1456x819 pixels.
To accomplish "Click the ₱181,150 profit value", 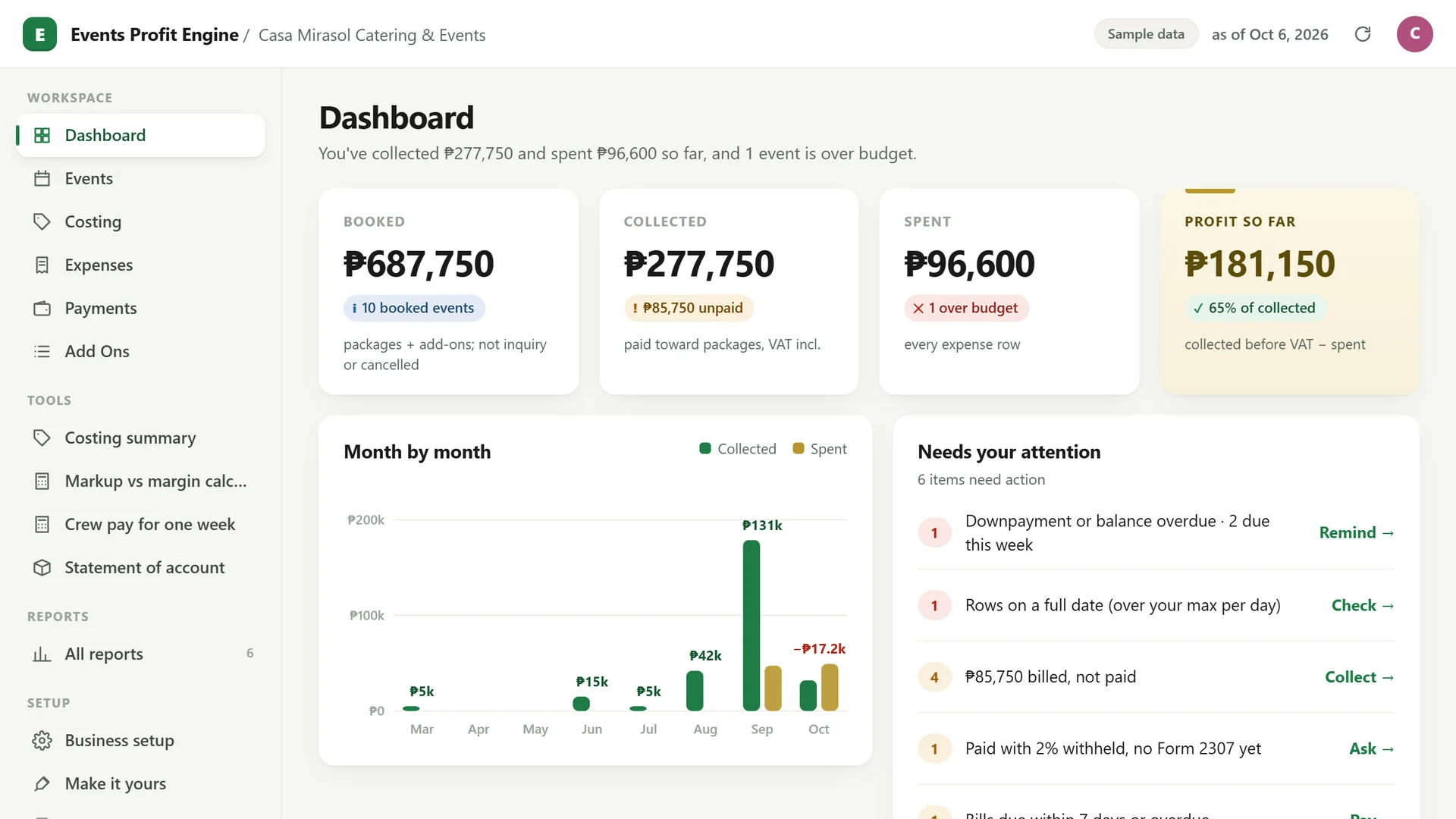I will [1260, 264].
